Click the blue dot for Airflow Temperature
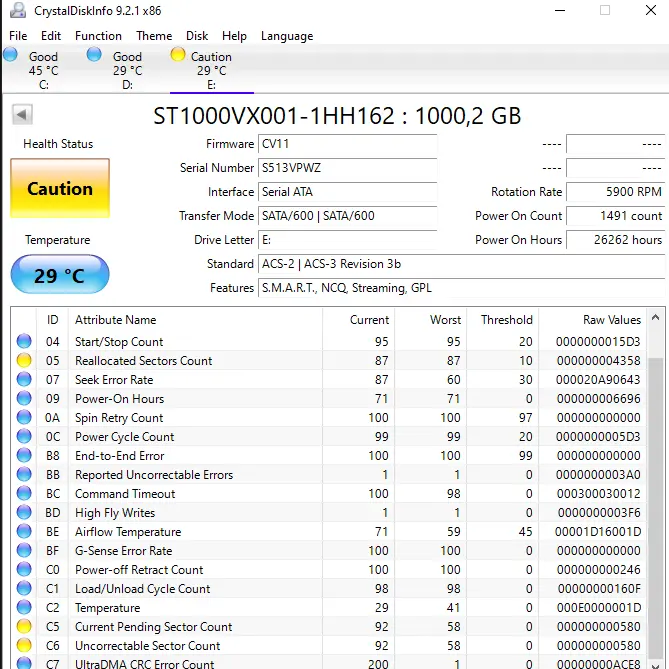Viewport: 669px width, 669px height. coord(24,531)
